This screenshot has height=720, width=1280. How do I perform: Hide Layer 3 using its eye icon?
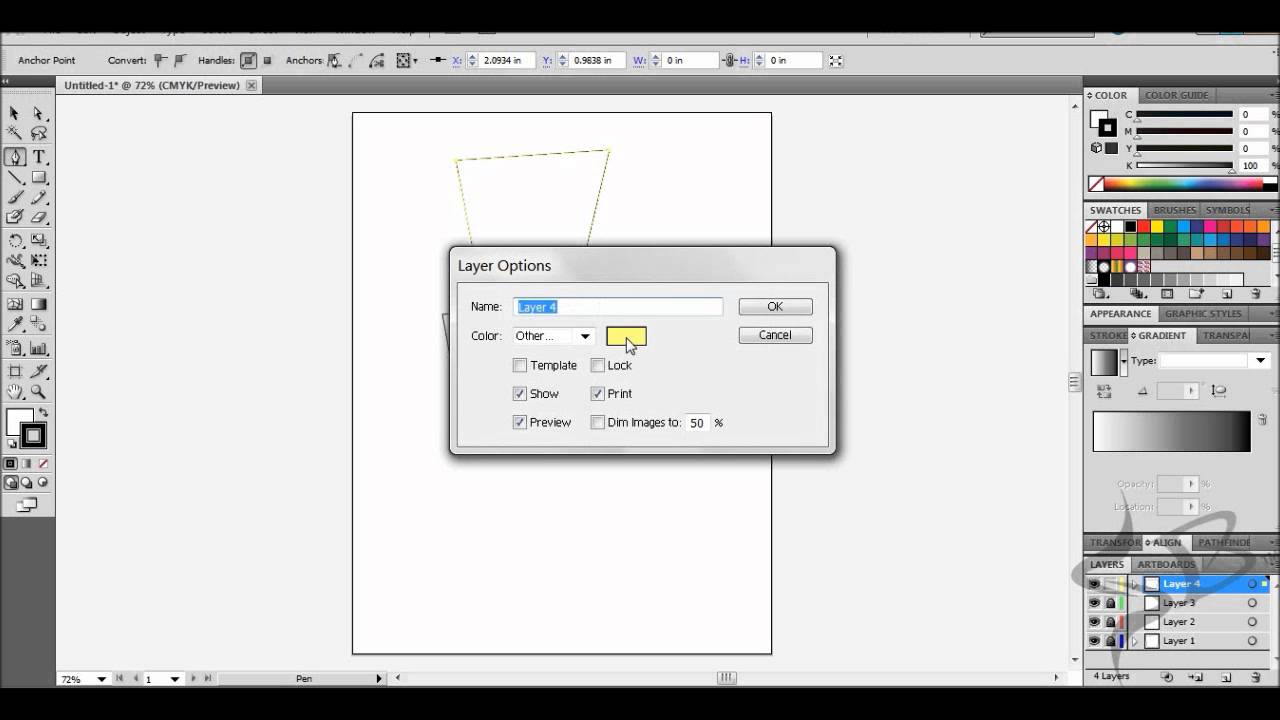click(x=1094, y=603)
